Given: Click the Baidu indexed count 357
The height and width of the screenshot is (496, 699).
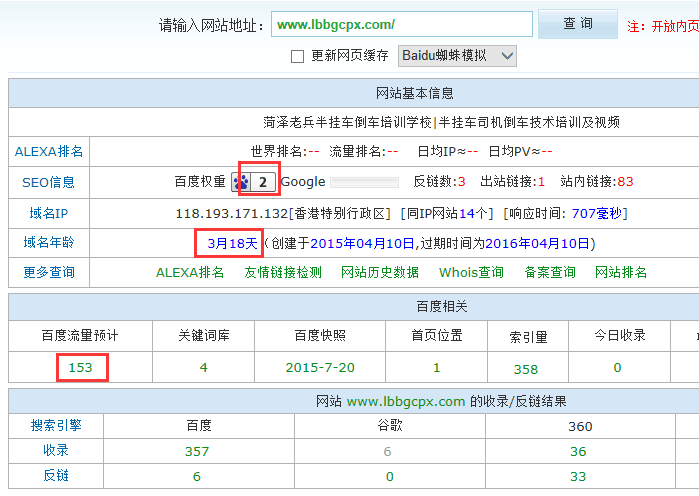Looking at the screenshot, I should (197, 451).
